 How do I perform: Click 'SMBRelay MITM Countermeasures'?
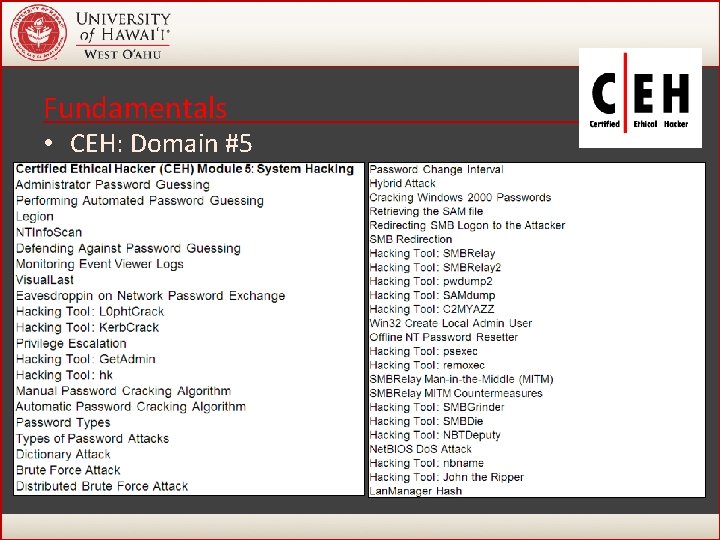[456, 394]
